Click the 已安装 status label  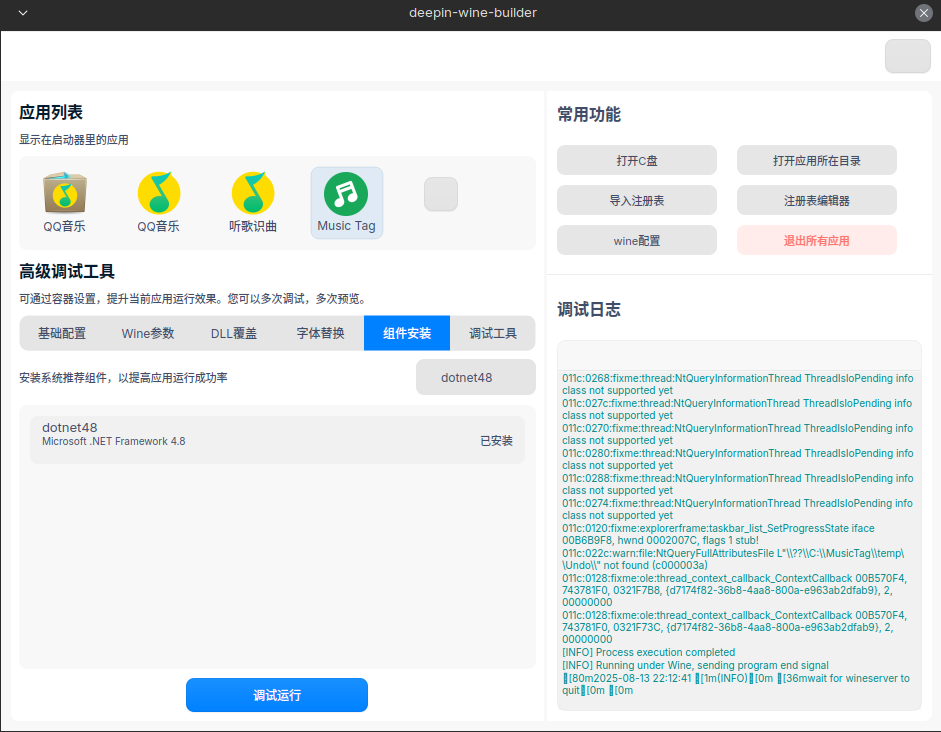click(496, 441)
